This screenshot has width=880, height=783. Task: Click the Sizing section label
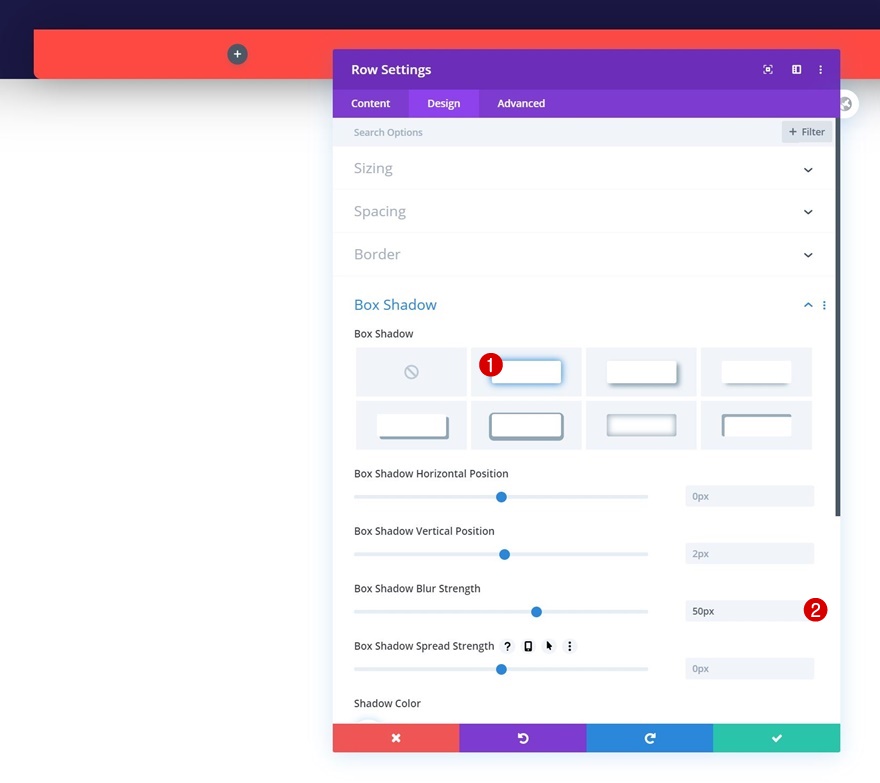[373, 168]
